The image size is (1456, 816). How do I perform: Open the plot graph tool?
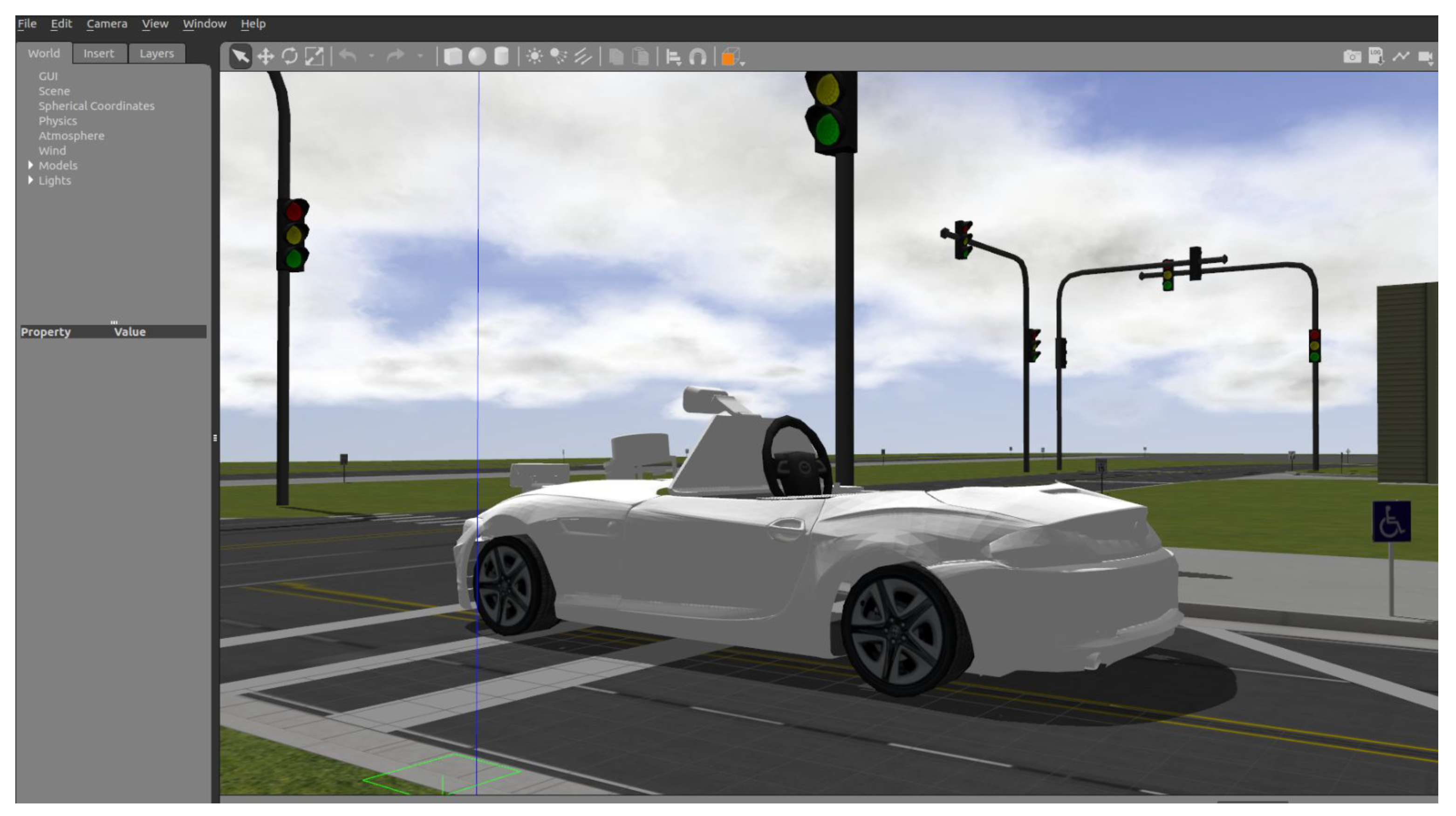tap(1401, 56)
